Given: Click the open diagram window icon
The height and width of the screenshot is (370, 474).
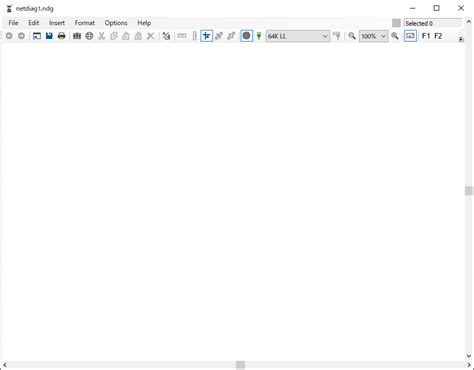Looking at the screenshot, I should click(x=37, y=36).
